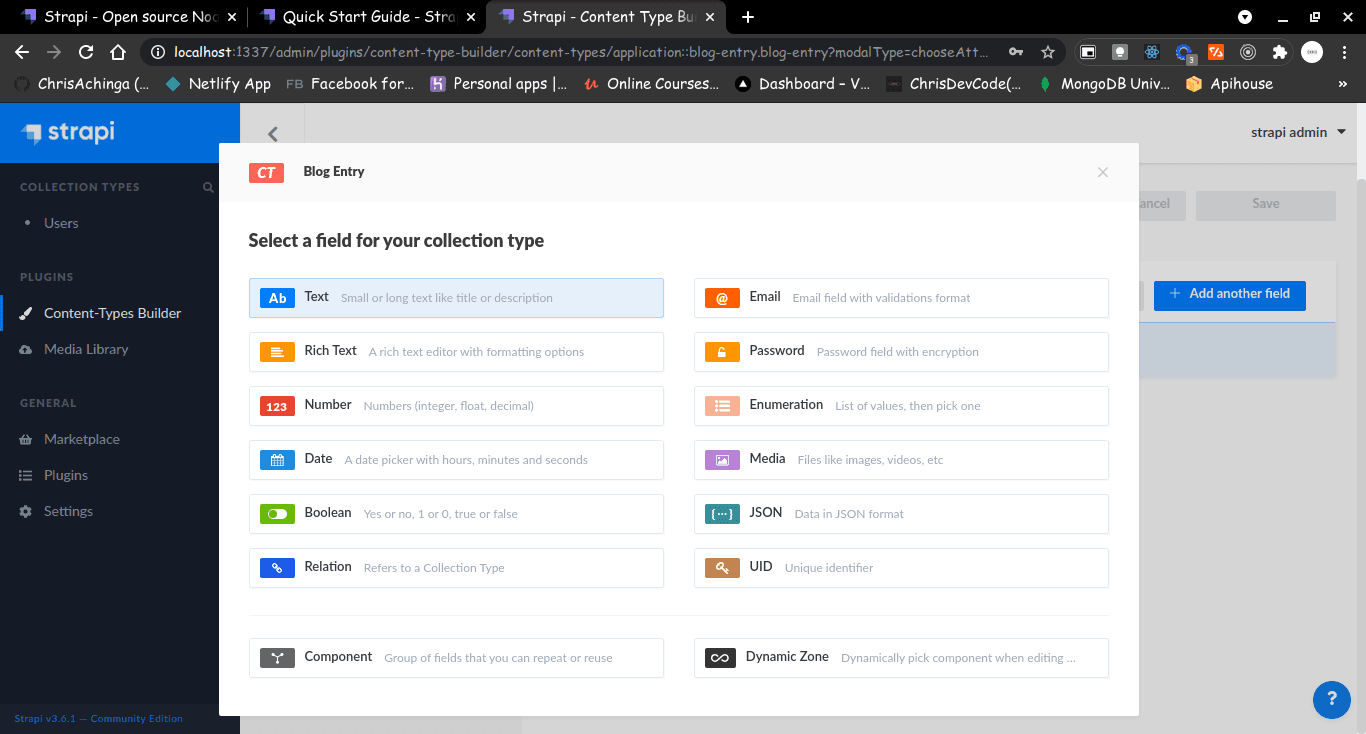Collapse the panel with back chevron

(272, 134)
